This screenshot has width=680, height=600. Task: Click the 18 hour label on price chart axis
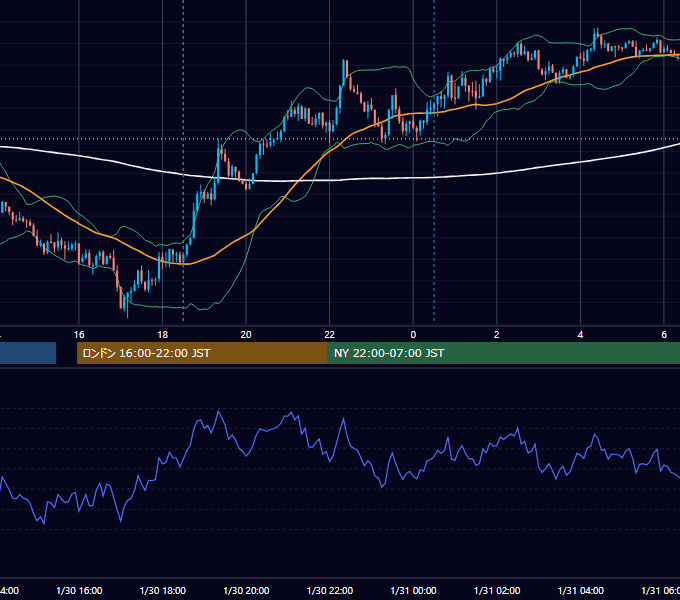162,335
